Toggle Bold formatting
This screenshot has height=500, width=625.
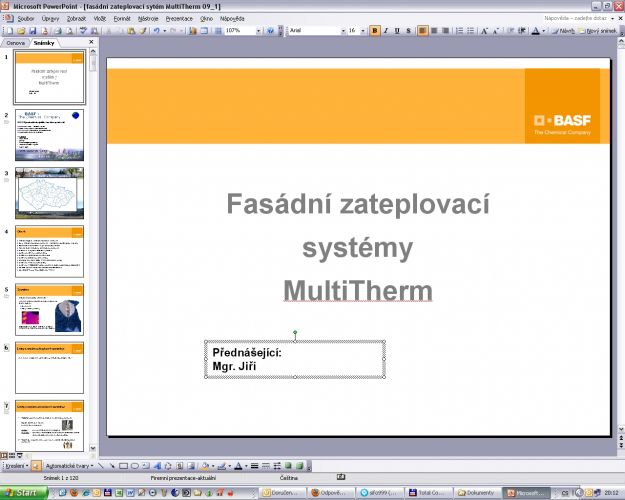[375, 31]
